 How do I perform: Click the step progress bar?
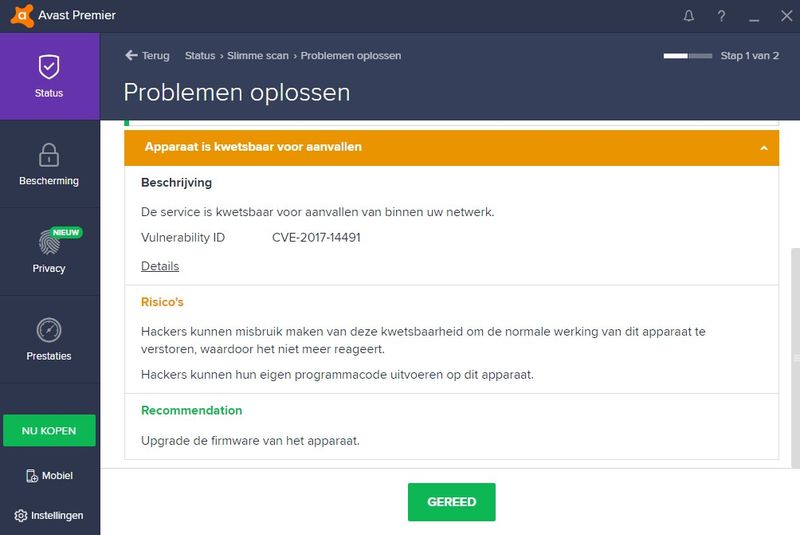[687, 56]
